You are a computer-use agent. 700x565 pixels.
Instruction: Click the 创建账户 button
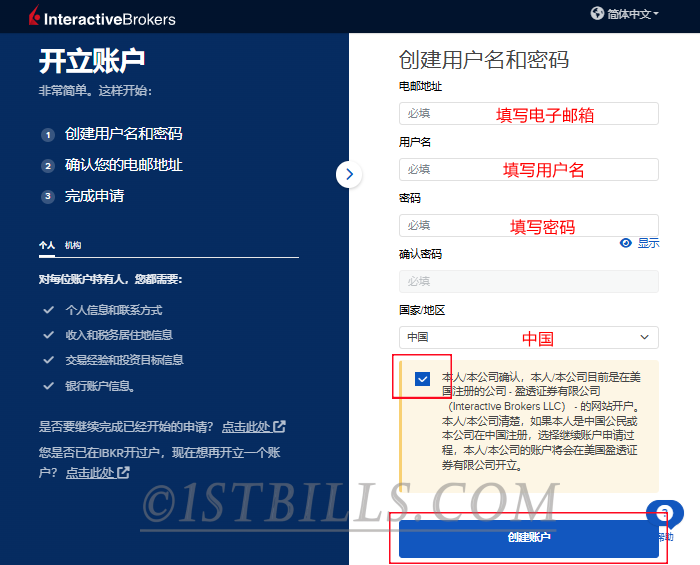click(528, 538)
